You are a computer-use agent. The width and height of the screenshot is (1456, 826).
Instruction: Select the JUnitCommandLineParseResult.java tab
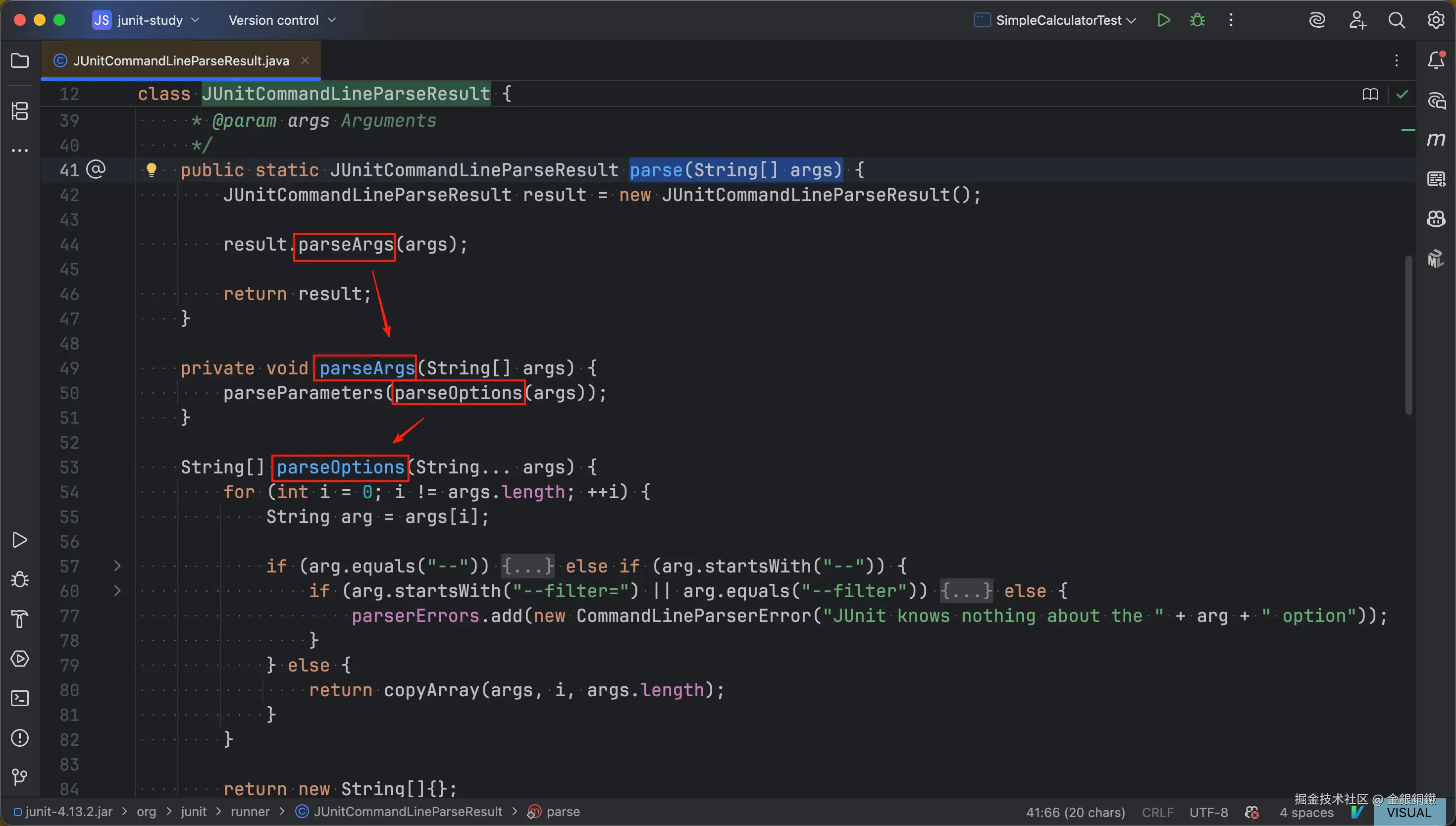coord(180,61)
